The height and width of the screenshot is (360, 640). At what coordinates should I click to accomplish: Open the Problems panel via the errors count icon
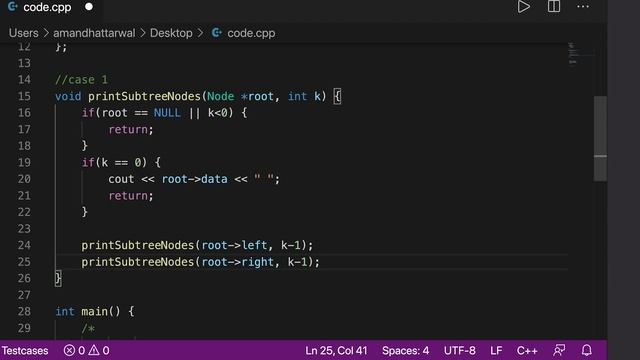coord(74,351)
